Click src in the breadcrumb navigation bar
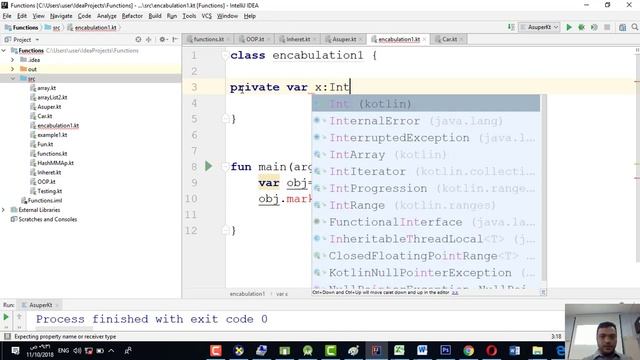The image size is (640, 360). click(x=56, y=28)
